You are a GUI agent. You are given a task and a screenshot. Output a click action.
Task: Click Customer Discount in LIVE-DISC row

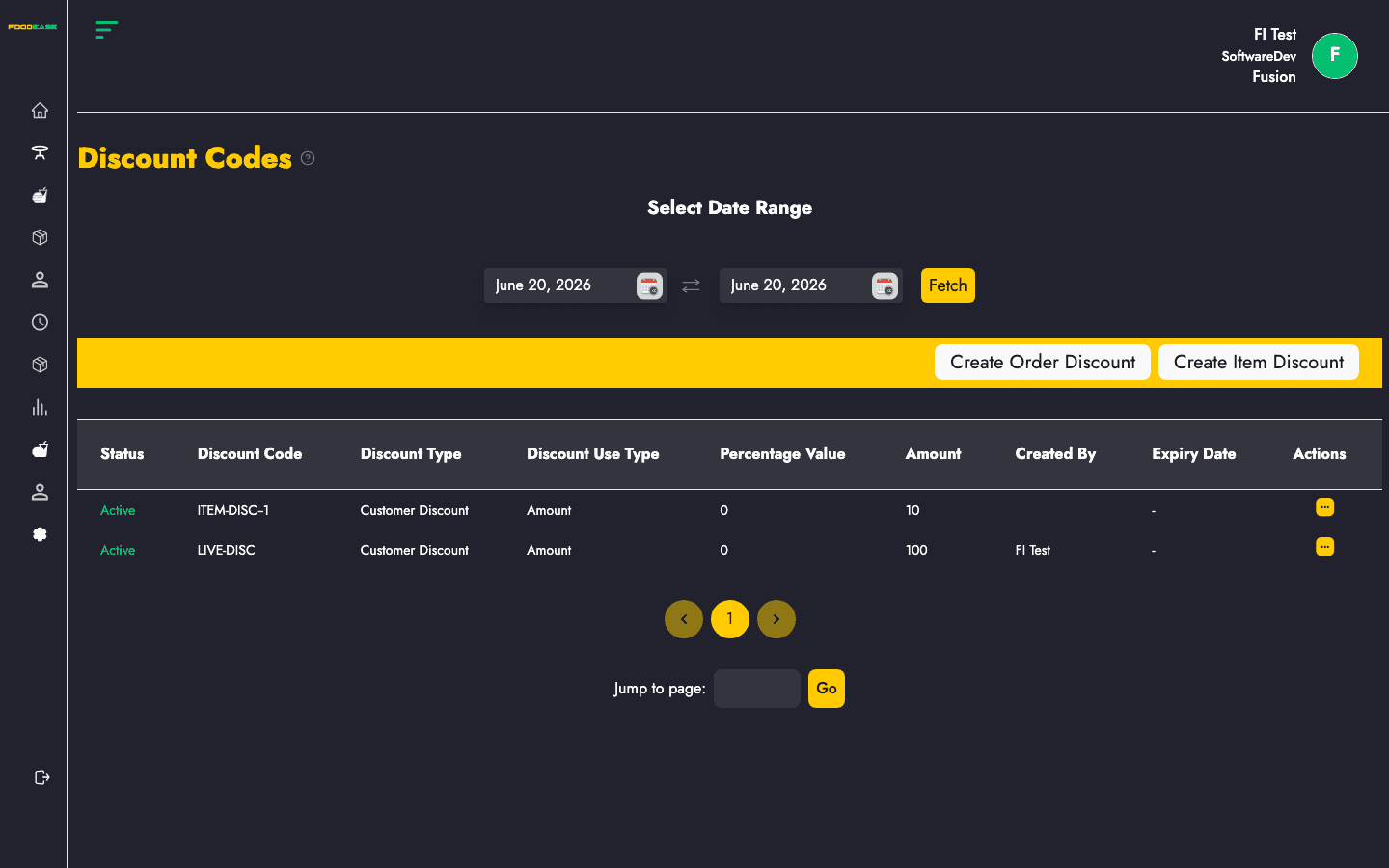point(415,551)
